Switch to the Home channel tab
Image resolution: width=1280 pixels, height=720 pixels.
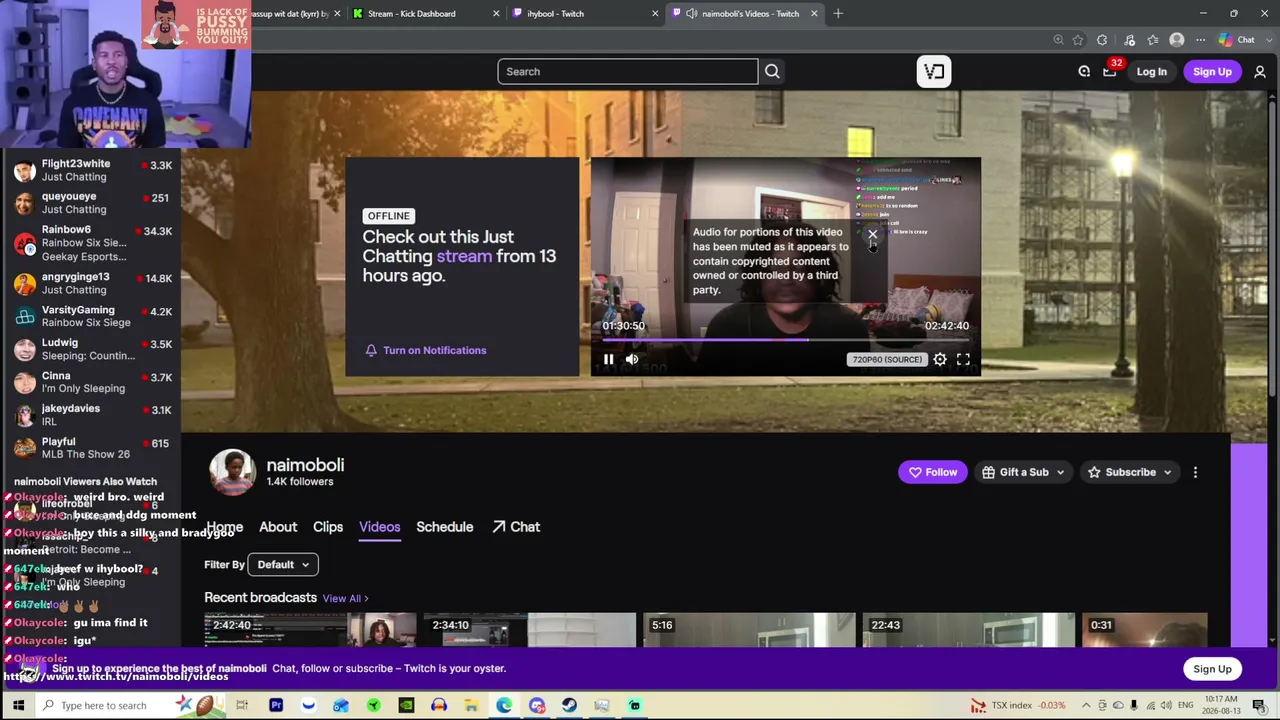[224, 527]
